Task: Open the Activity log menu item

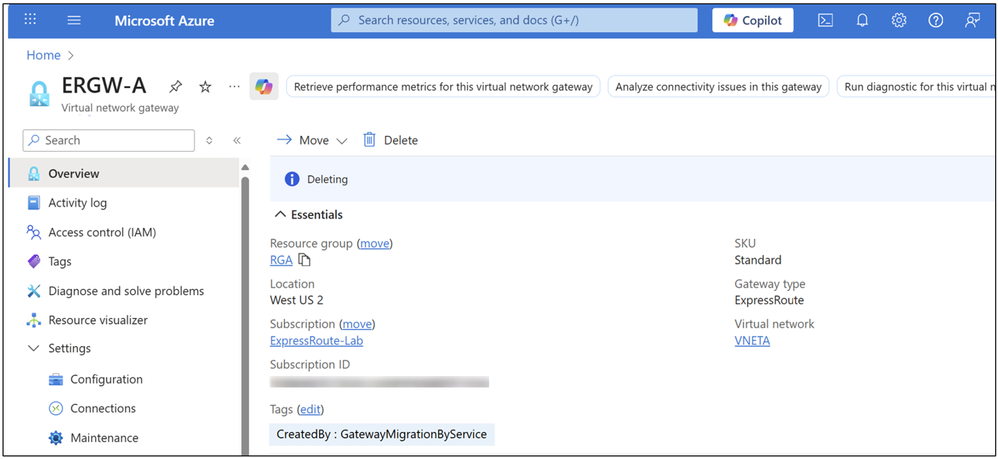Action: [x=77, y=203]
